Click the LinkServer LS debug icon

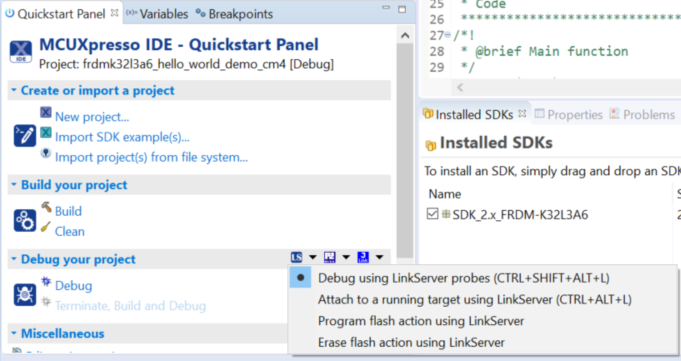point(297,257)
